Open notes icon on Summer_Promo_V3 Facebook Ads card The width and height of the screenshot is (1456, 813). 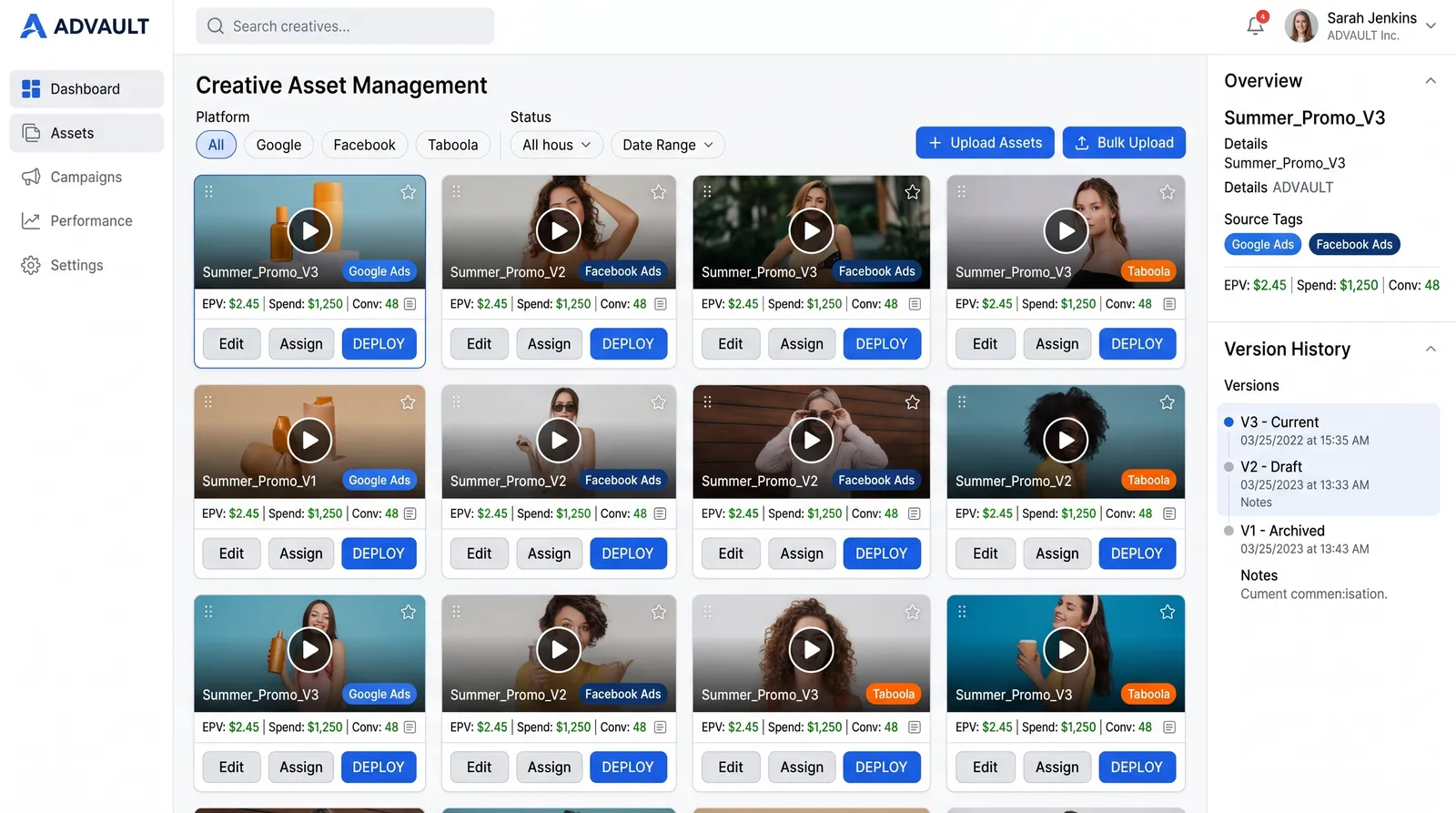point(915,304)
